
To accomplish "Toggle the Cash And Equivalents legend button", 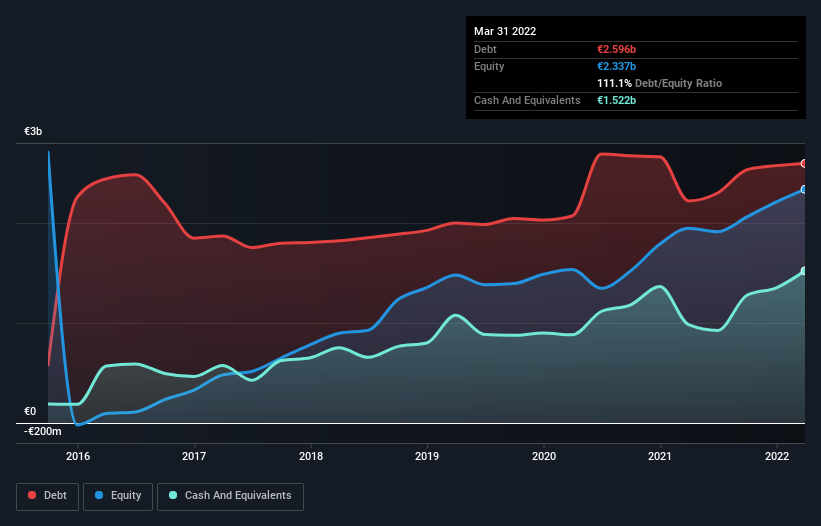I will coord(230,496).
